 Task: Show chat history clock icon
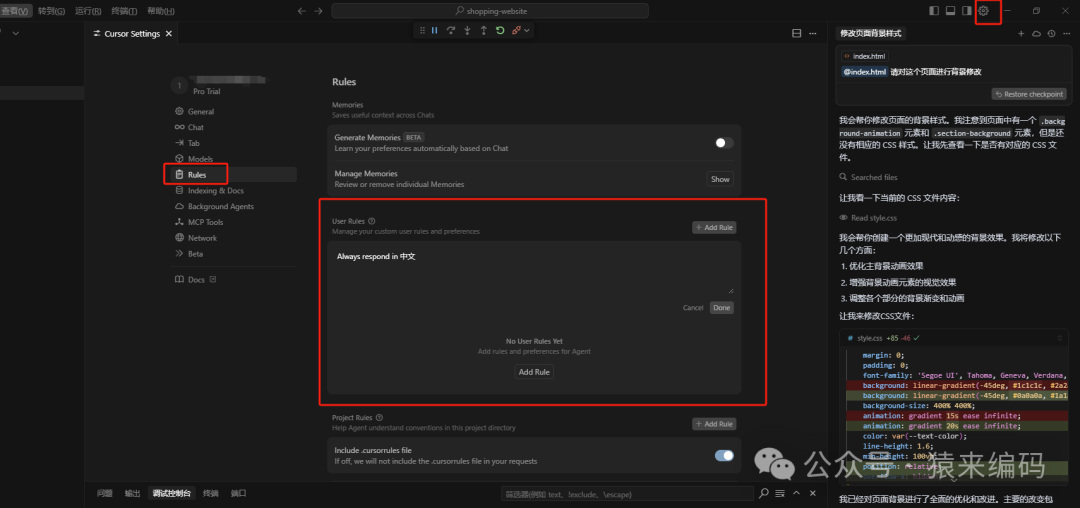click(1051, 33)
